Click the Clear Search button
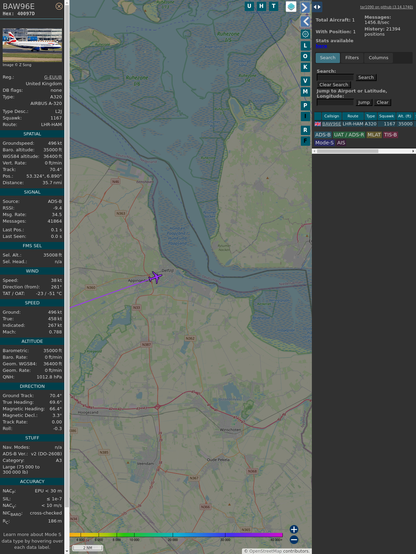Image resolution: width=416 pixels, height=554 pixels. point(333,85)
